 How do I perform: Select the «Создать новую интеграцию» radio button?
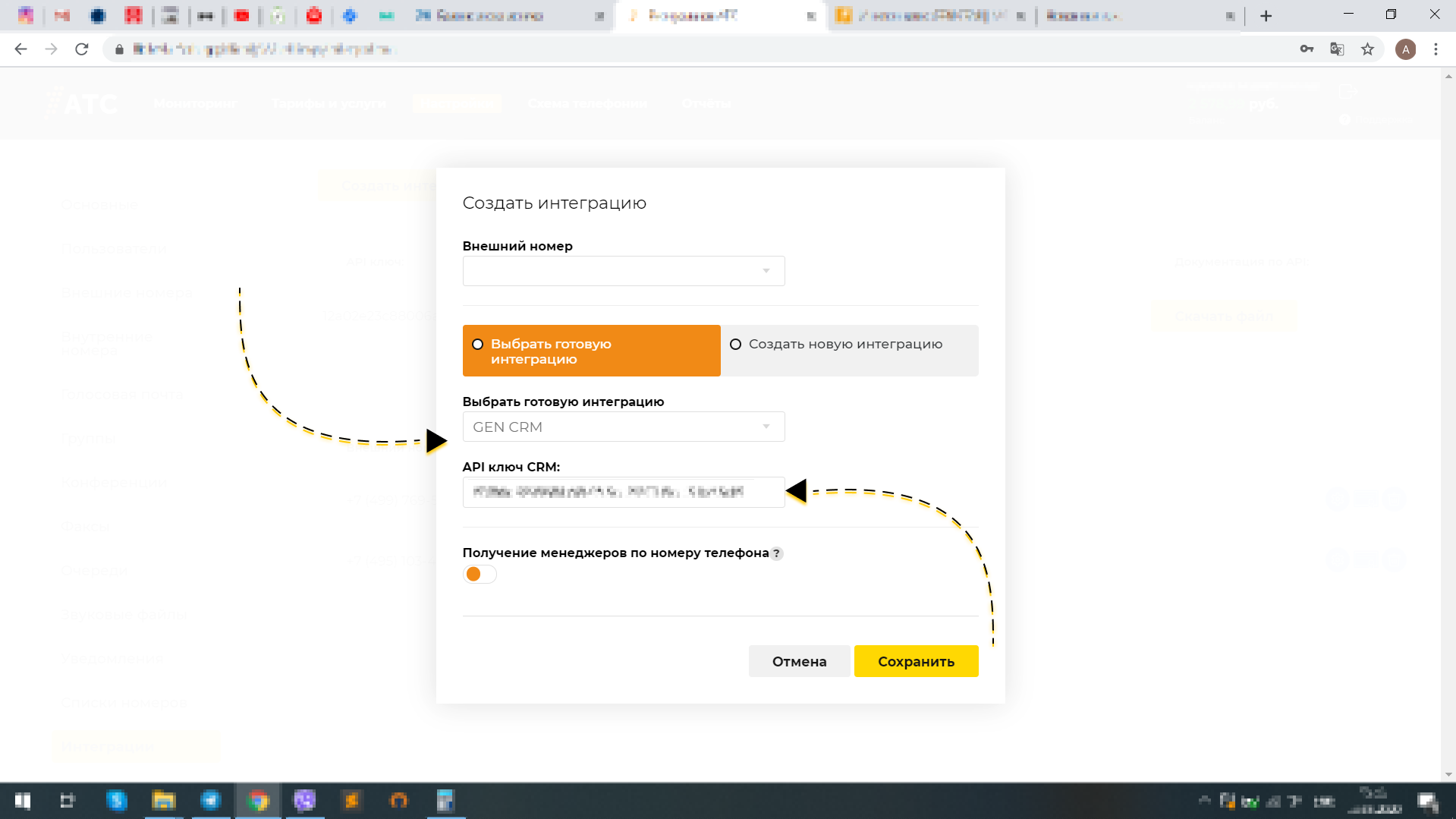click(735, 344)
